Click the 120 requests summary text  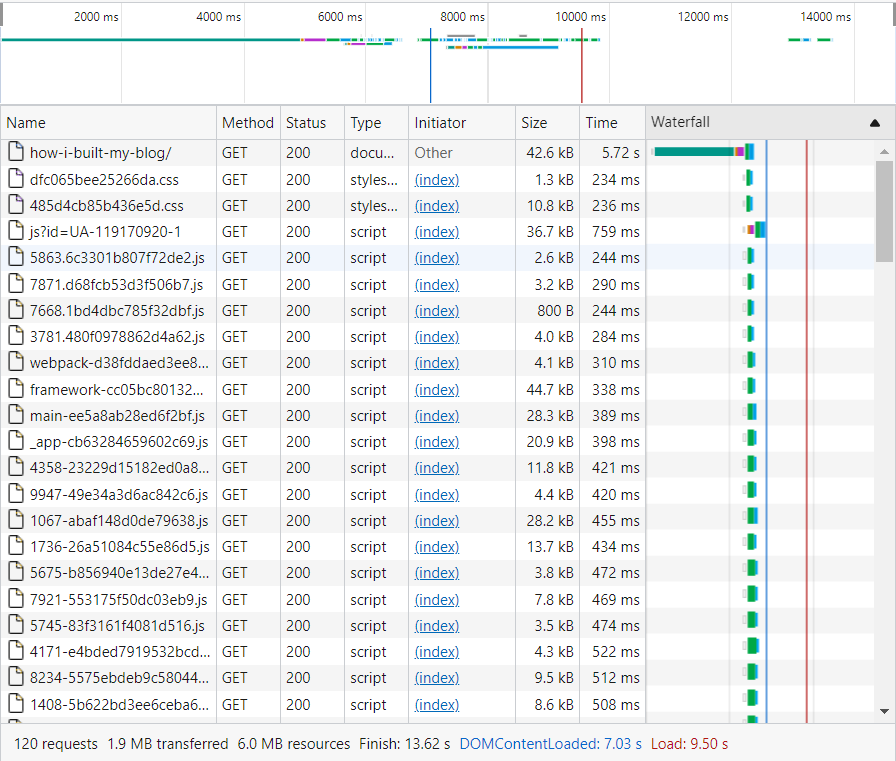pos(56,744)
